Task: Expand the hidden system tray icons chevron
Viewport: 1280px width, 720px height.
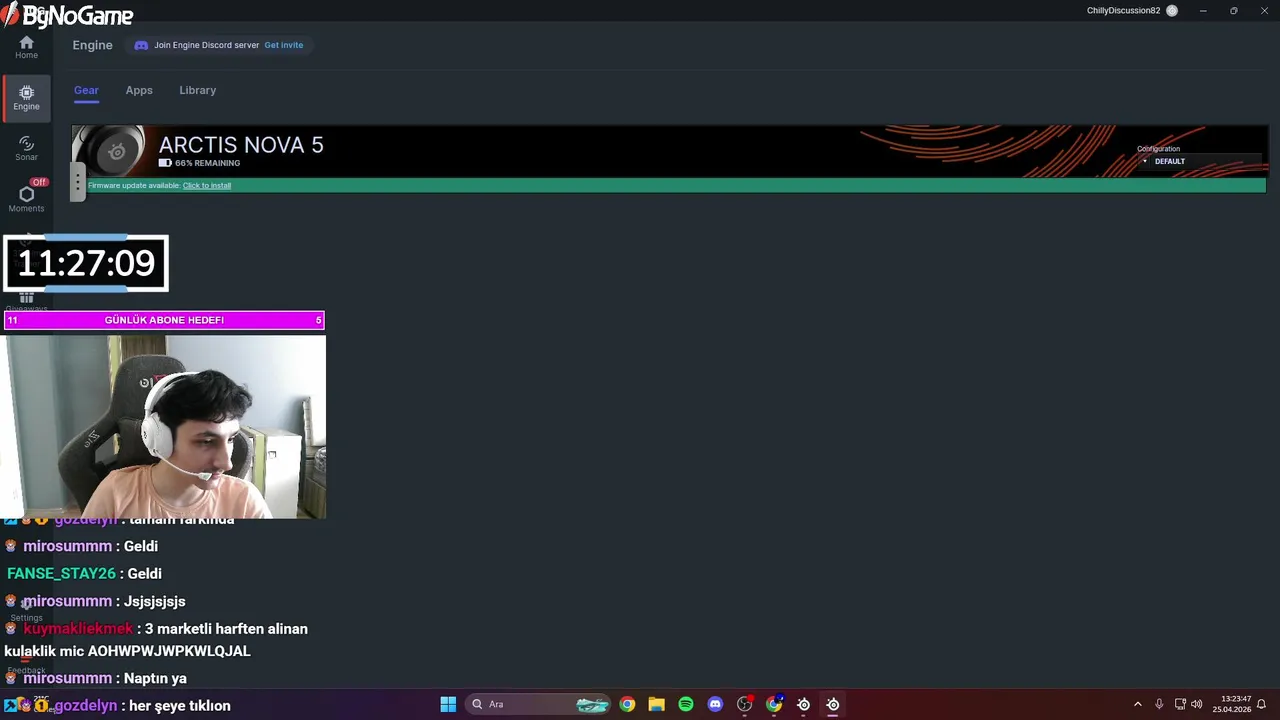Action: 1137,704
